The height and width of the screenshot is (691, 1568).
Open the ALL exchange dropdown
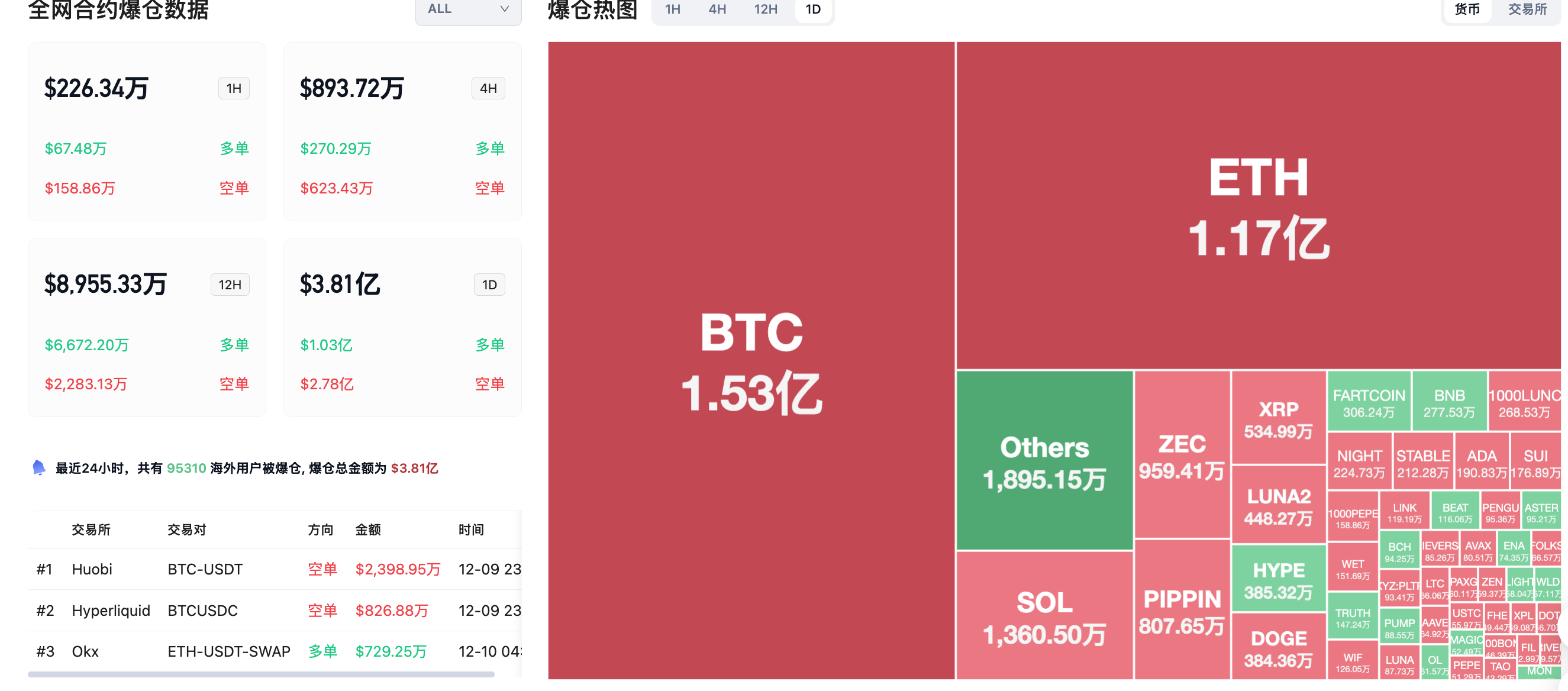click(467, 9)
